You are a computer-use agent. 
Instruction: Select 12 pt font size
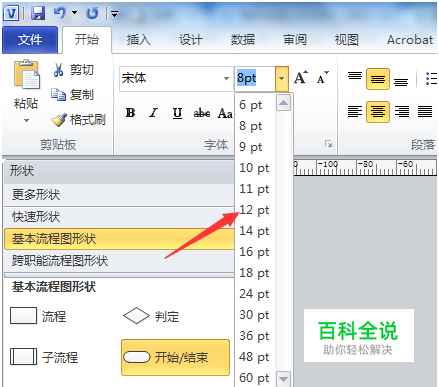[x=255, y=210]
